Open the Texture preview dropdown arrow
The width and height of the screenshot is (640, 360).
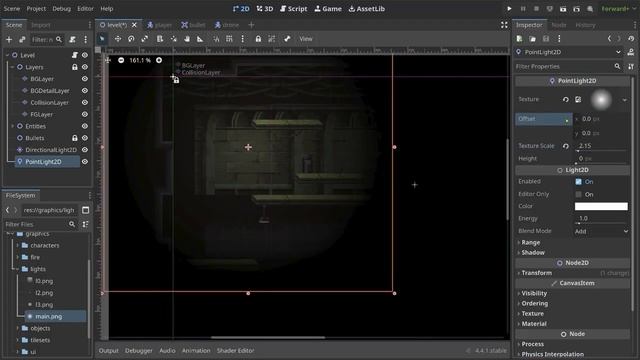click(624, 100)
